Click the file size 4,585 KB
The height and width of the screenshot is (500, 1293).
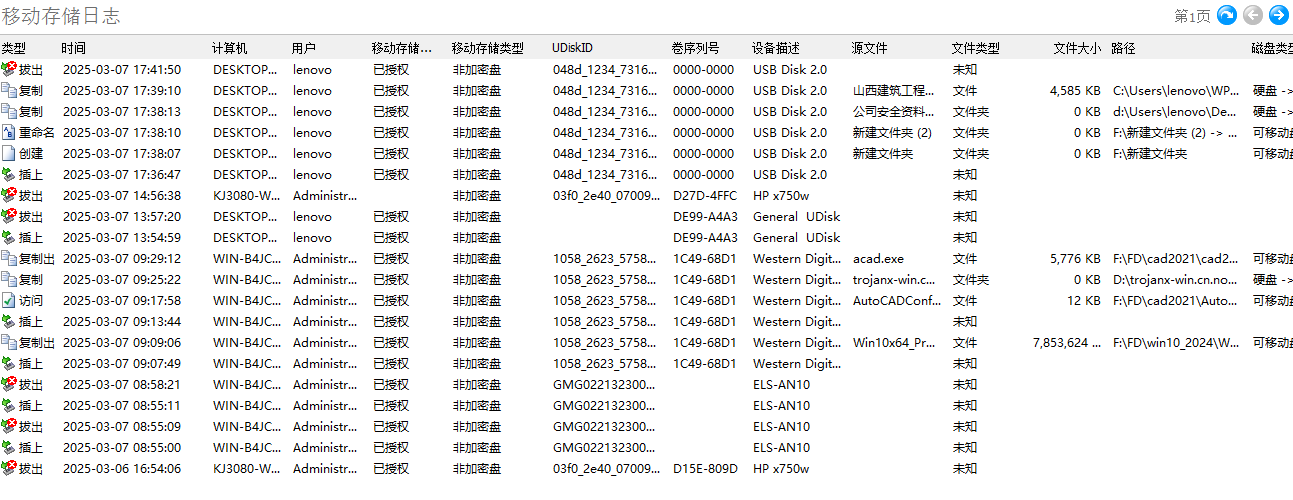[x=1075, y=90]
